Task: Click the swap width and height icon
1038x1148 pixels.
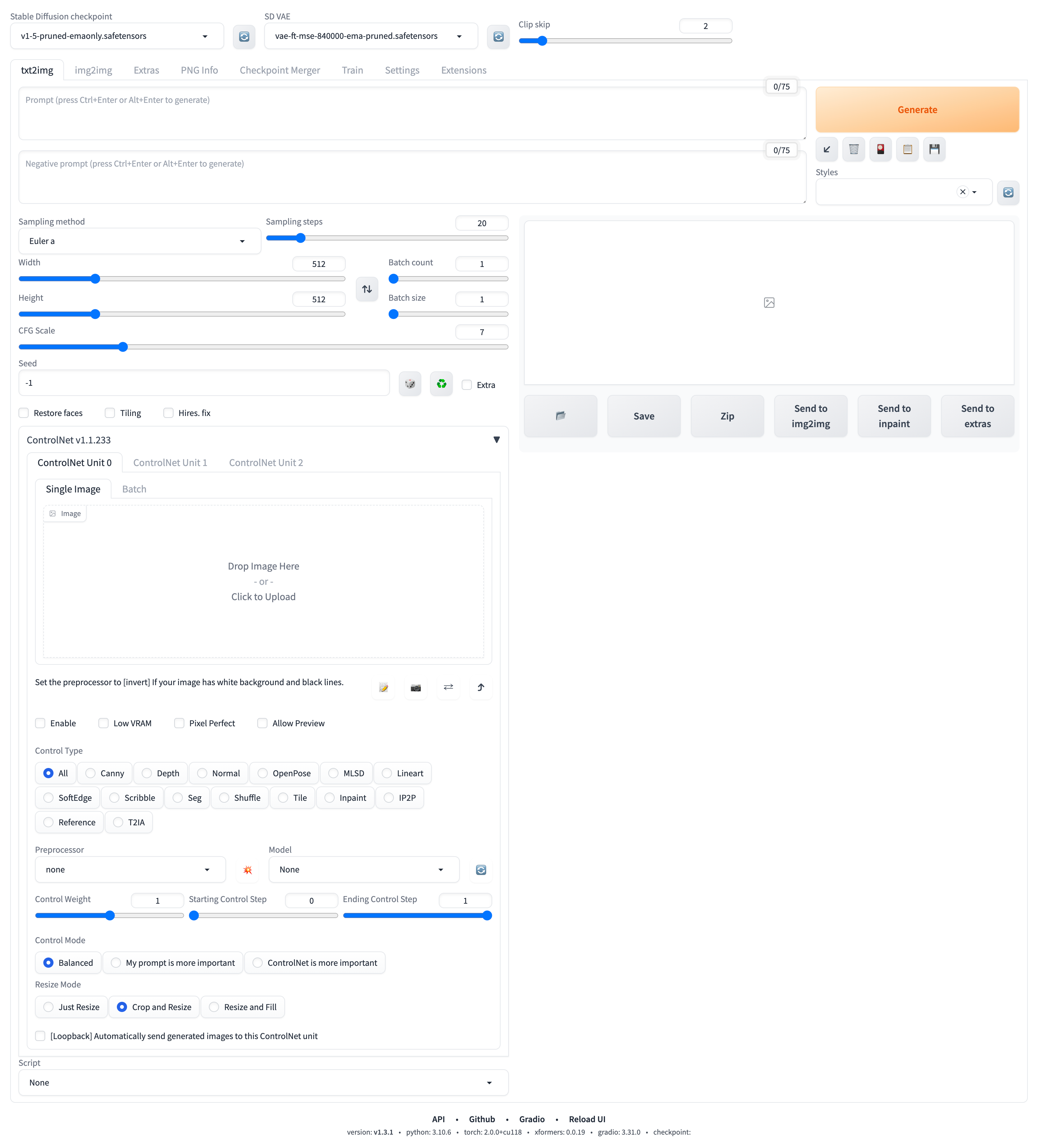Action: click(366, 289)
